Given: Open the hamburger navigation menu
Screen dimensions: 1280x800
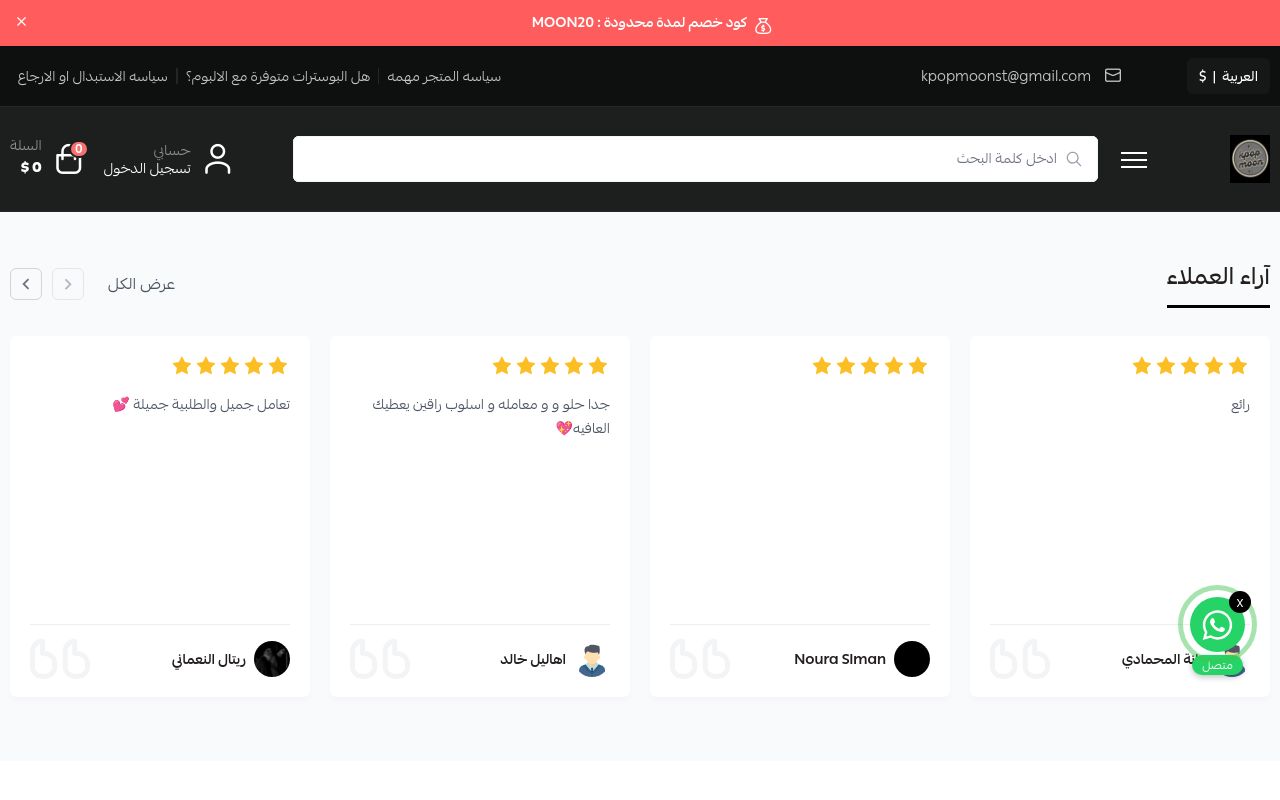Looking at the screenshot, I should [x=1134, y=160].
